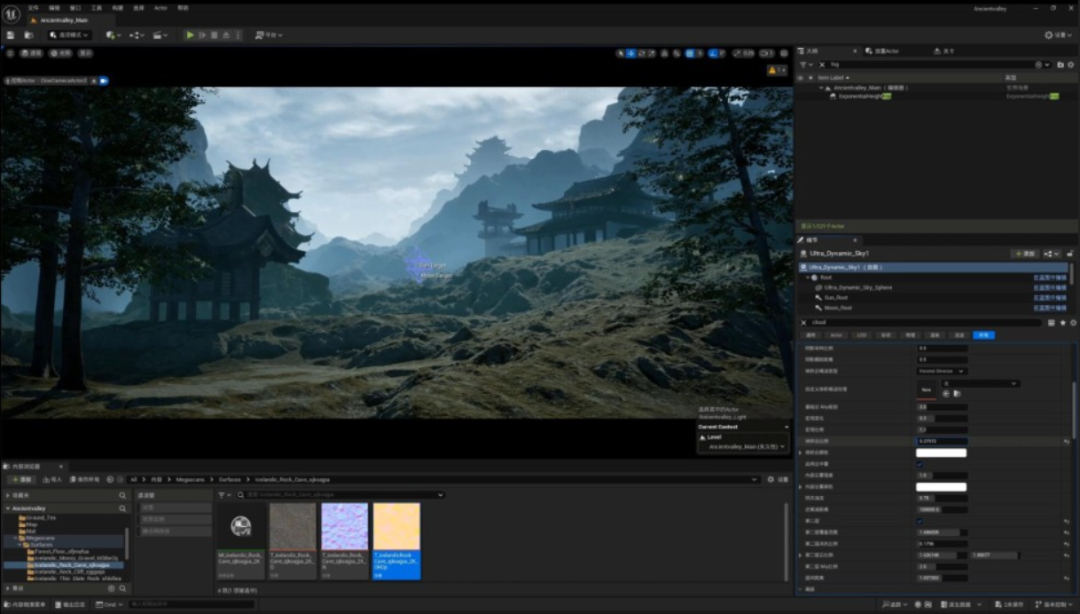Click the Advance Frame icon beside Play
Image resolution: width=1080 pixels, height=614 pixels.
(202, 35)
